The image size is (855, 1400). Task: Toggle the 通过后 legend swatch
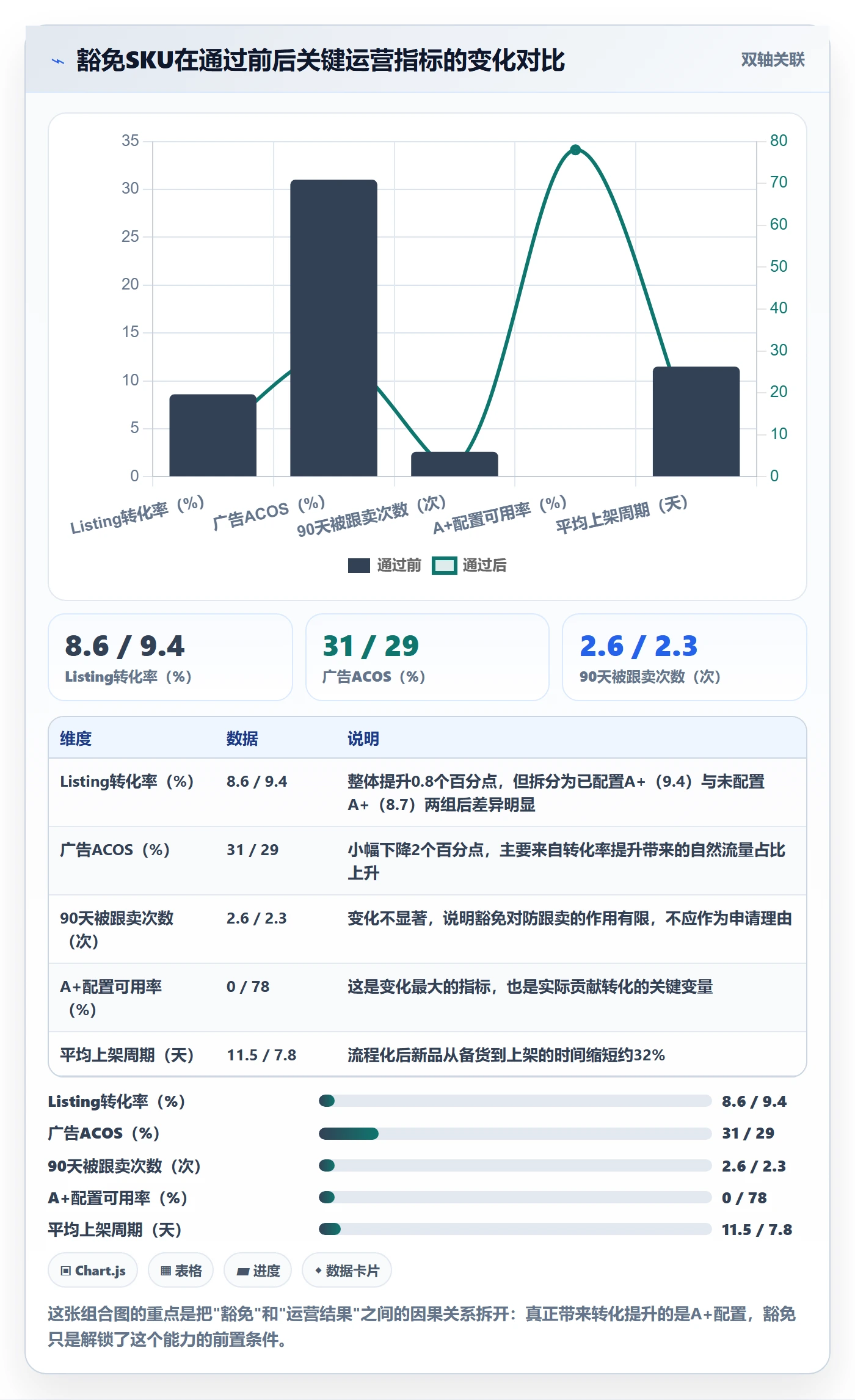point(445,566)
